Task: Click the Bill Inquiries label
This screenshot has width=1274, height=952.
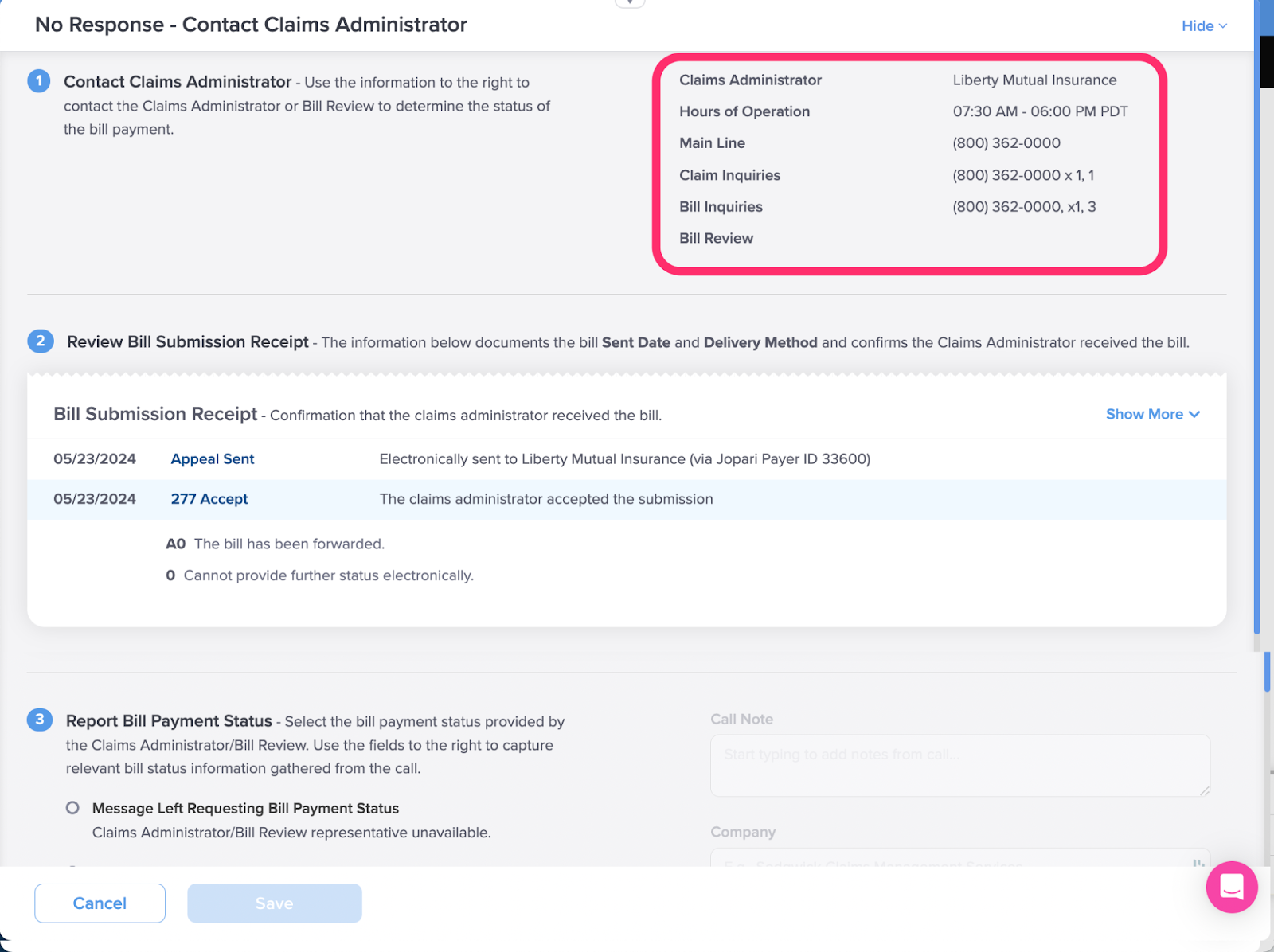Action: pyautogui.click(x=721, y=207)
